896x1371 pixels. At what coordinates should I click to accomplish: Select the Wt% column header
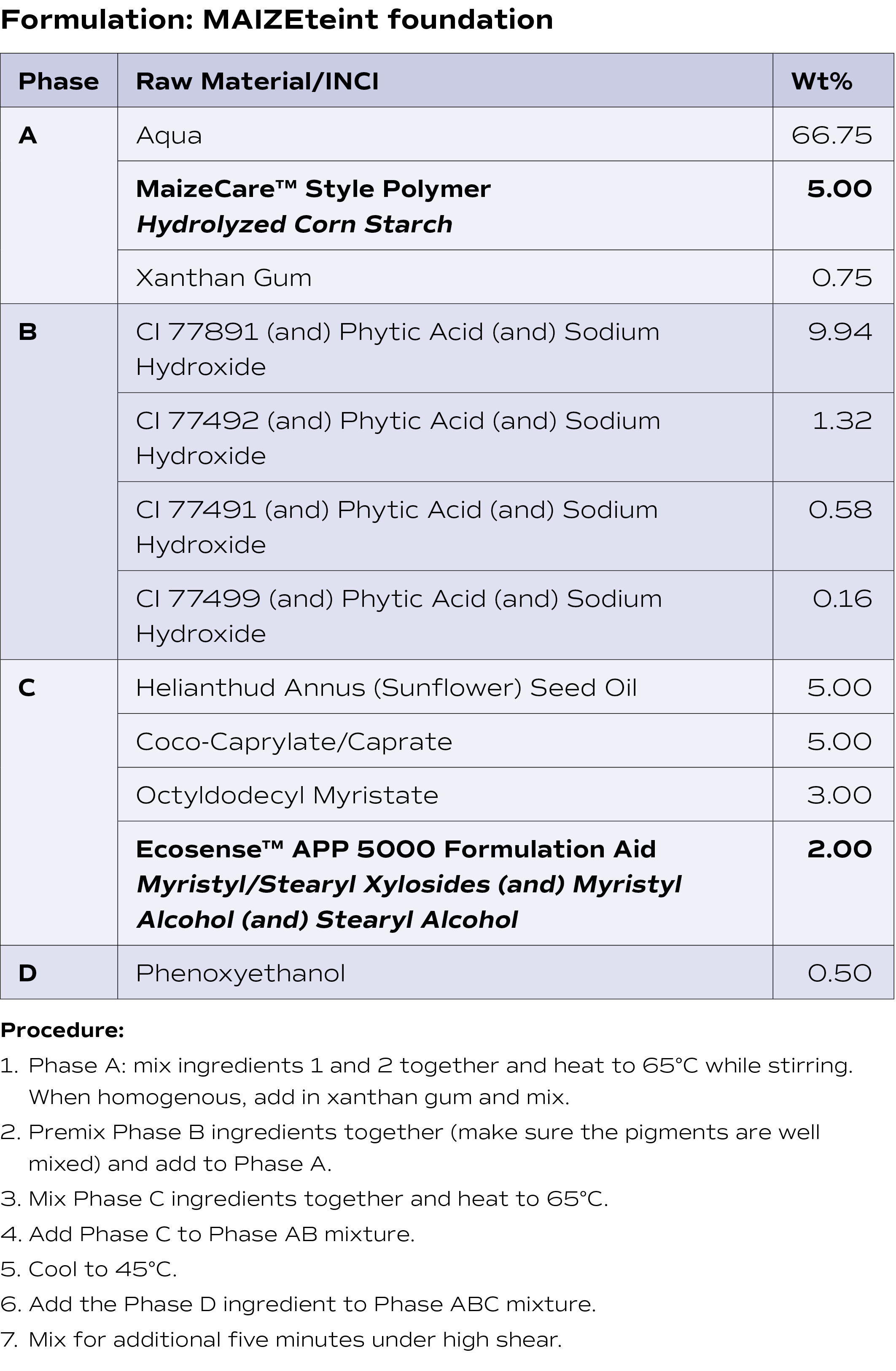click(833, 81)
